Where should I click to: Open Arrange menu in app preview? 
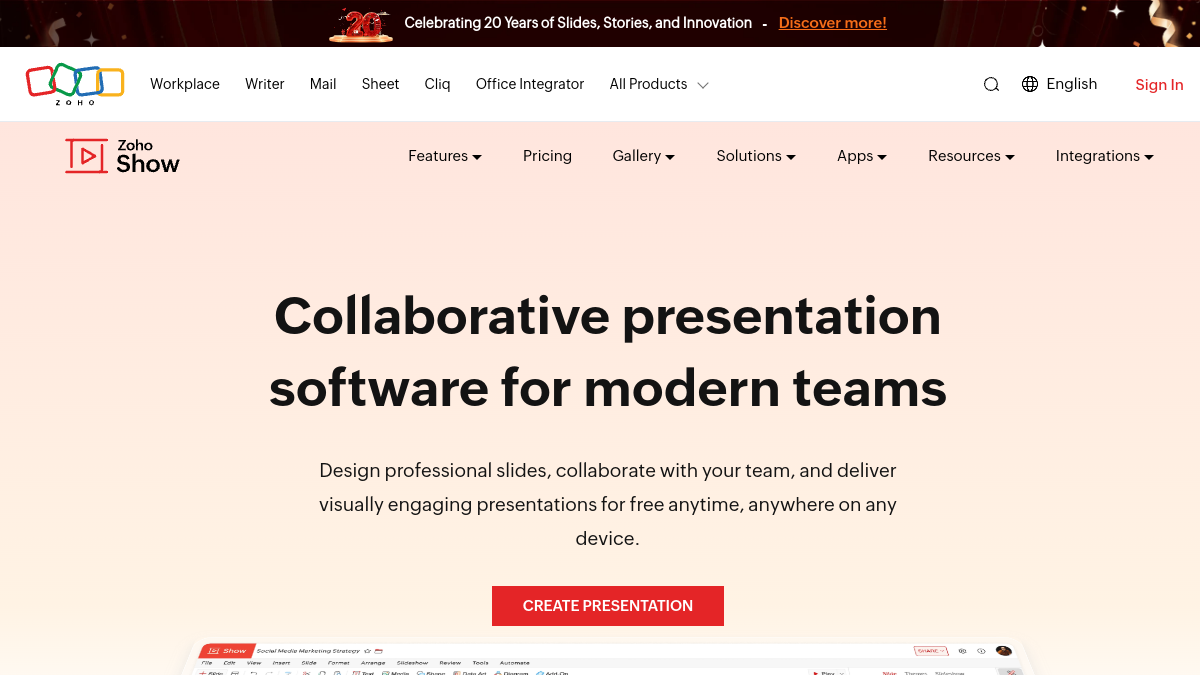pyautogui.click(x=373, y=663)
